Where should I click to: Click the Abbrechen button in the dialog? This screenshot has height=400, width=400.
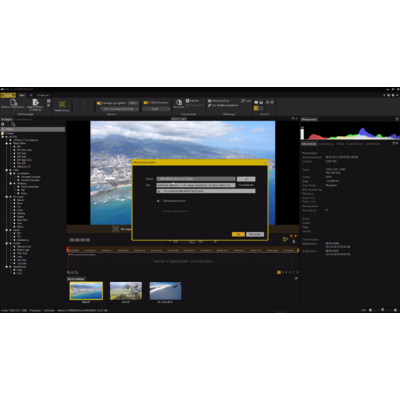point(255,234)
